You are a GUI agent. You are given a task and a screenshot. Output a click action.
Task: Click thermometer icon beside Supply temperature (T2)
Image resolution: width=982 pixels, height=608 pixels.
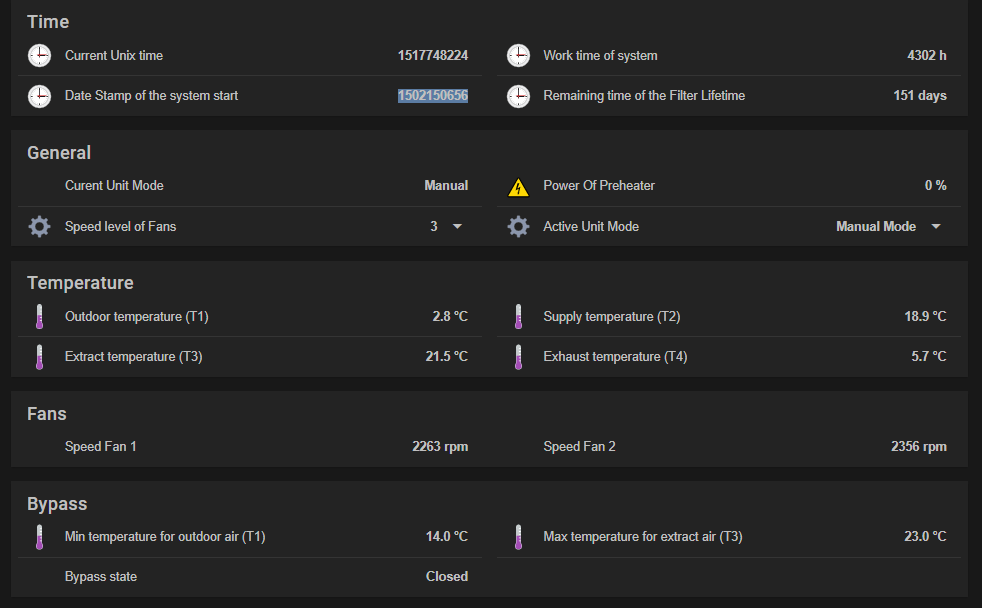(518, 317)
